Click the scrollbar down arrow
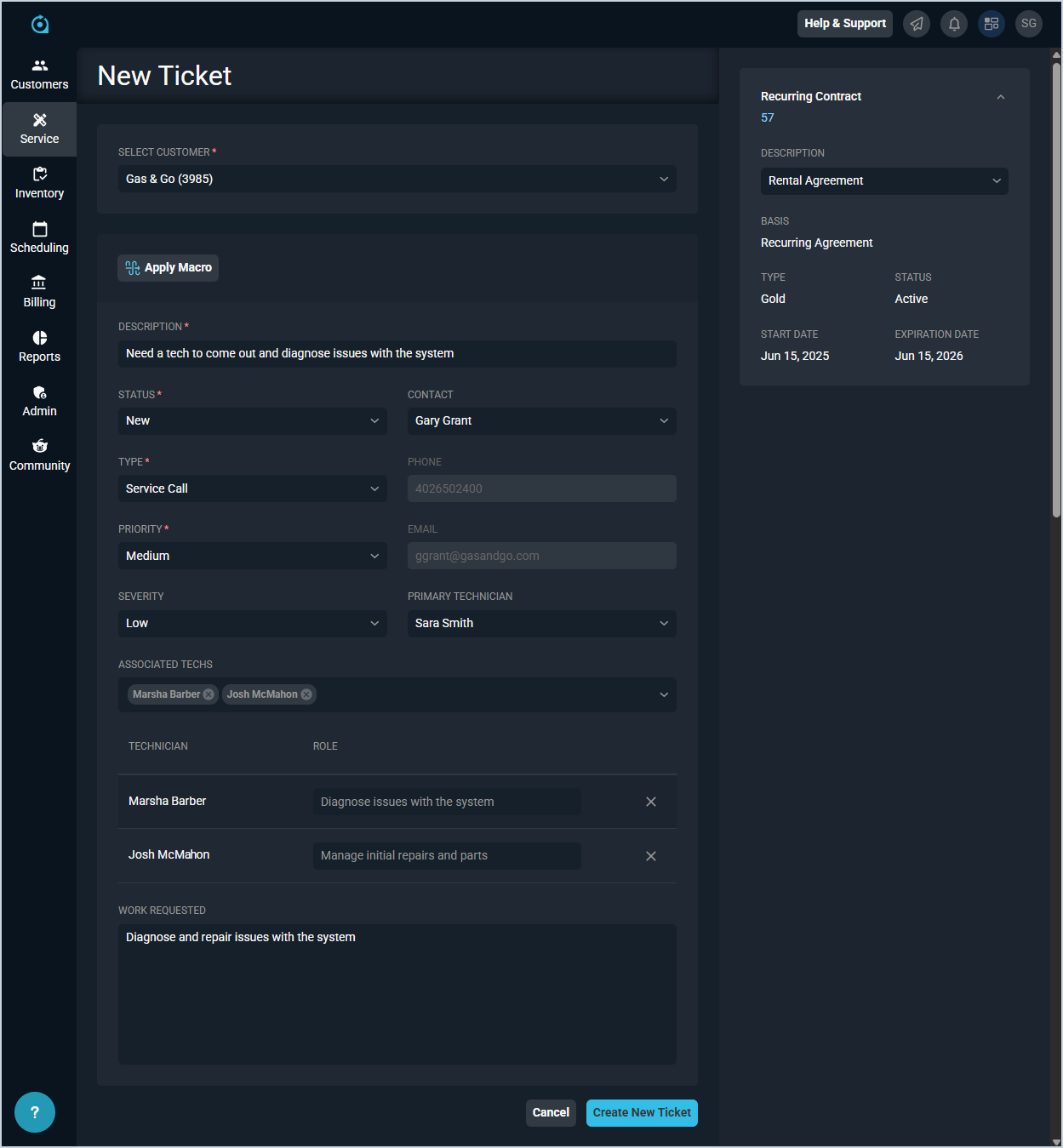Viewport: 1063px width, 1148px height. 1056,1141
